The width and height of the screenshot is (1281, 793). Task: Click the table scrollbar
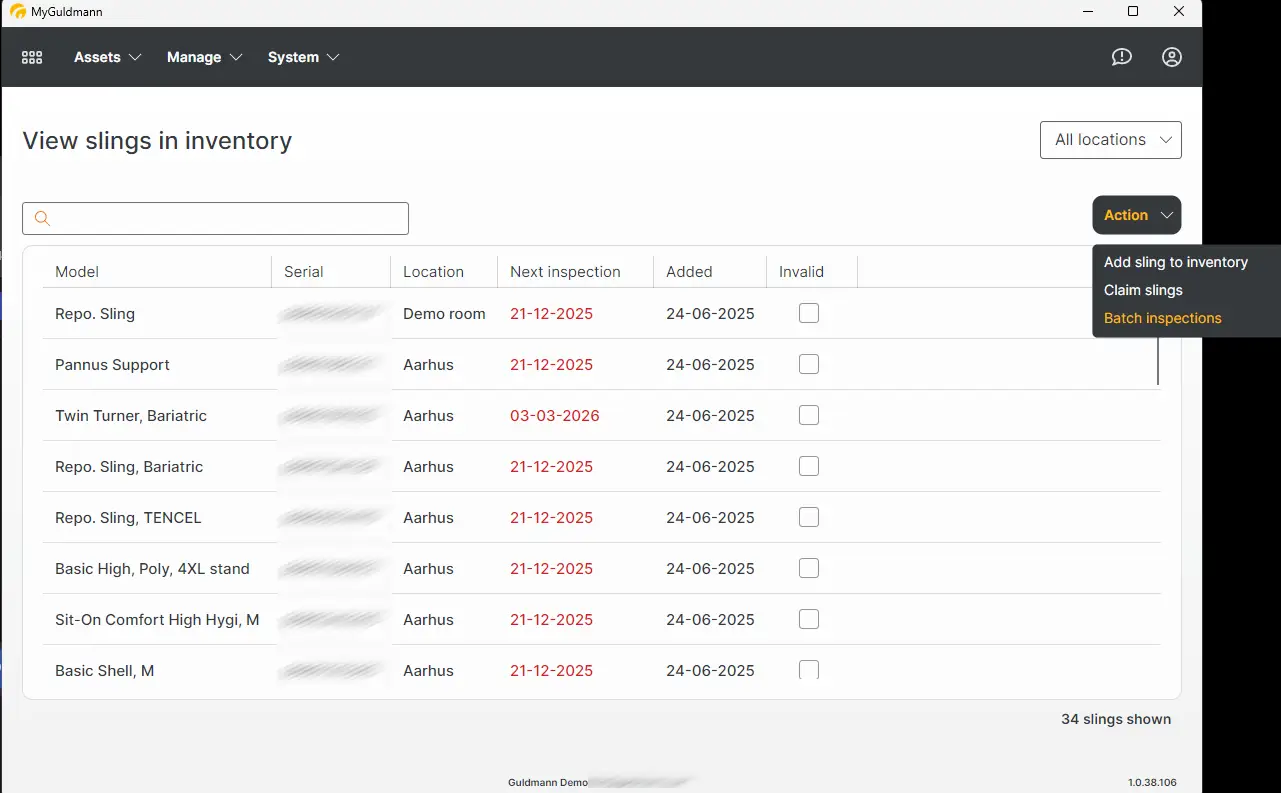(x=1157, y=360)
